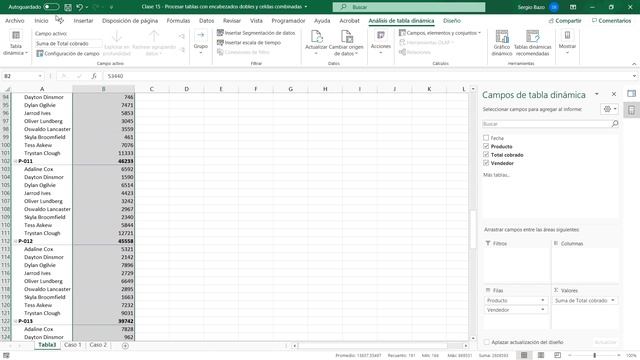Open Suma de Total cobrado dropdown

[x=613, y=300]
